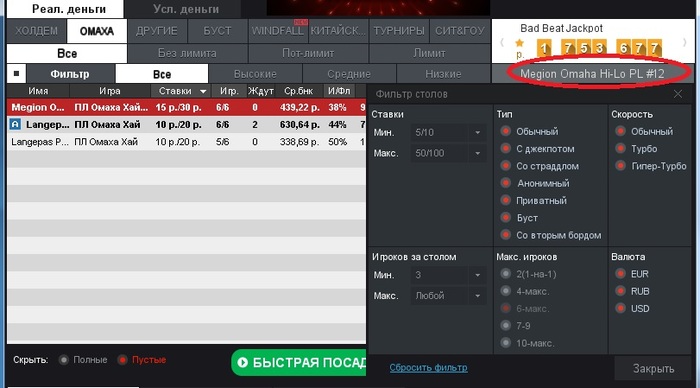Open the СИТ&ГОУ tab
This screenshot has height=388, width=700.
coord(460,31)
